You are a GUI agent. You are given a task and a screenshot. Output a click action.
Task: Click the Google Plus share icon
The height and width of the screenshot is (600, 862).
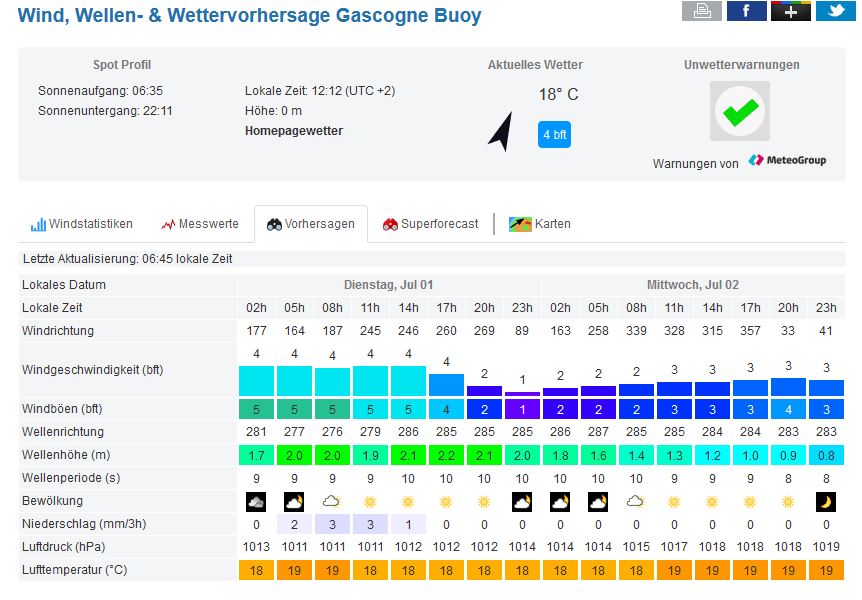coord(790,11)
